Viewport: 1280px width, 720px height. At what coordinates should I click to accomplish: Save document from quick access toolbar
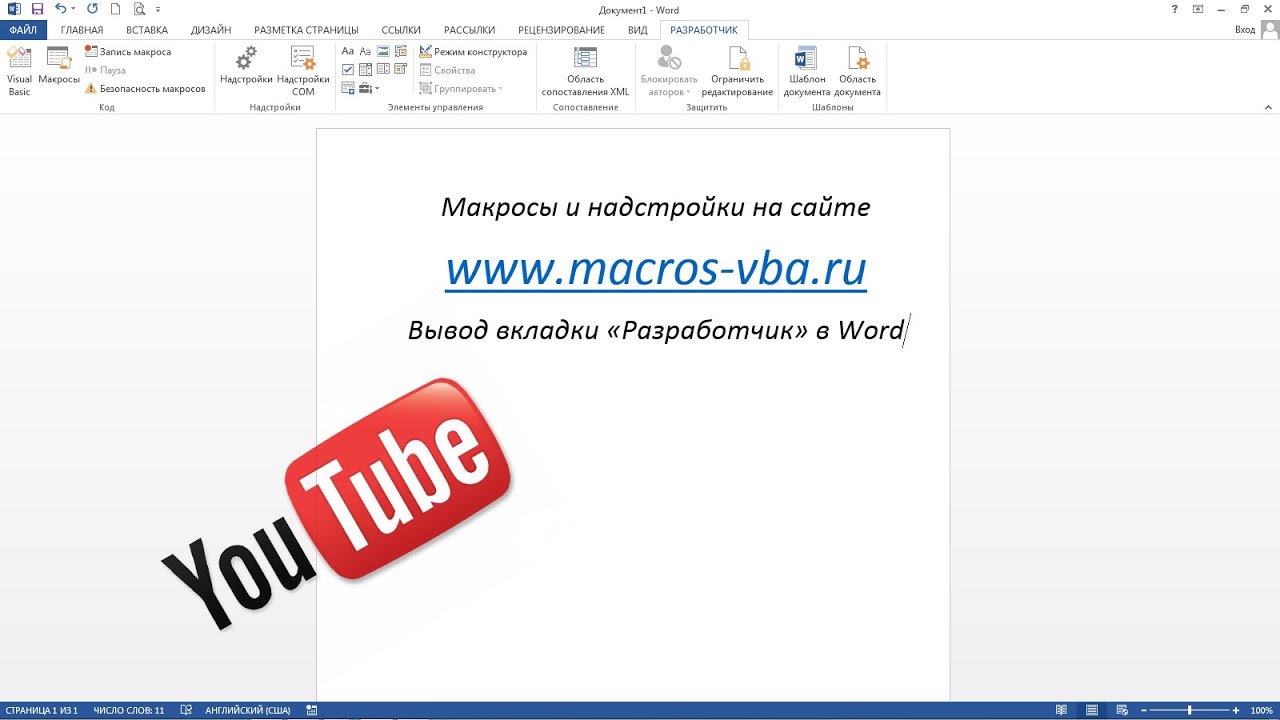click(37, 9)
